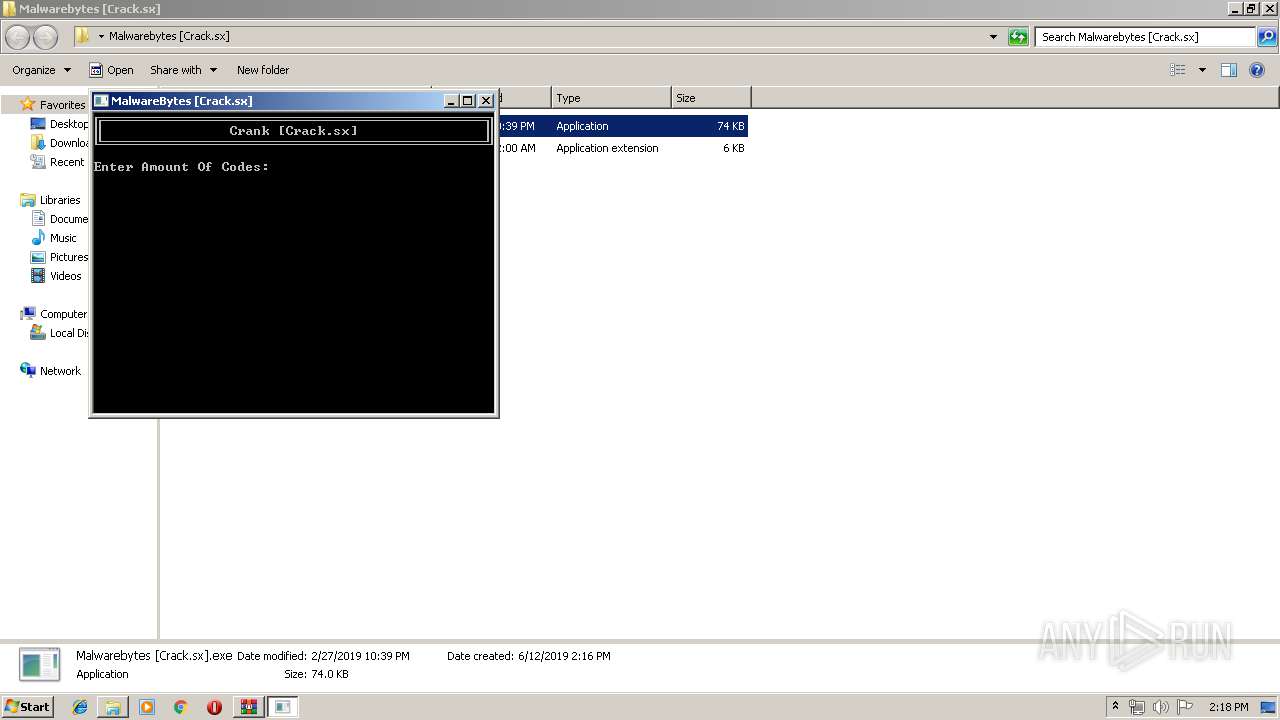Screen dimensions: 1280x720
Task: Click the 6 KB size cell
Action: click(733, 148)
